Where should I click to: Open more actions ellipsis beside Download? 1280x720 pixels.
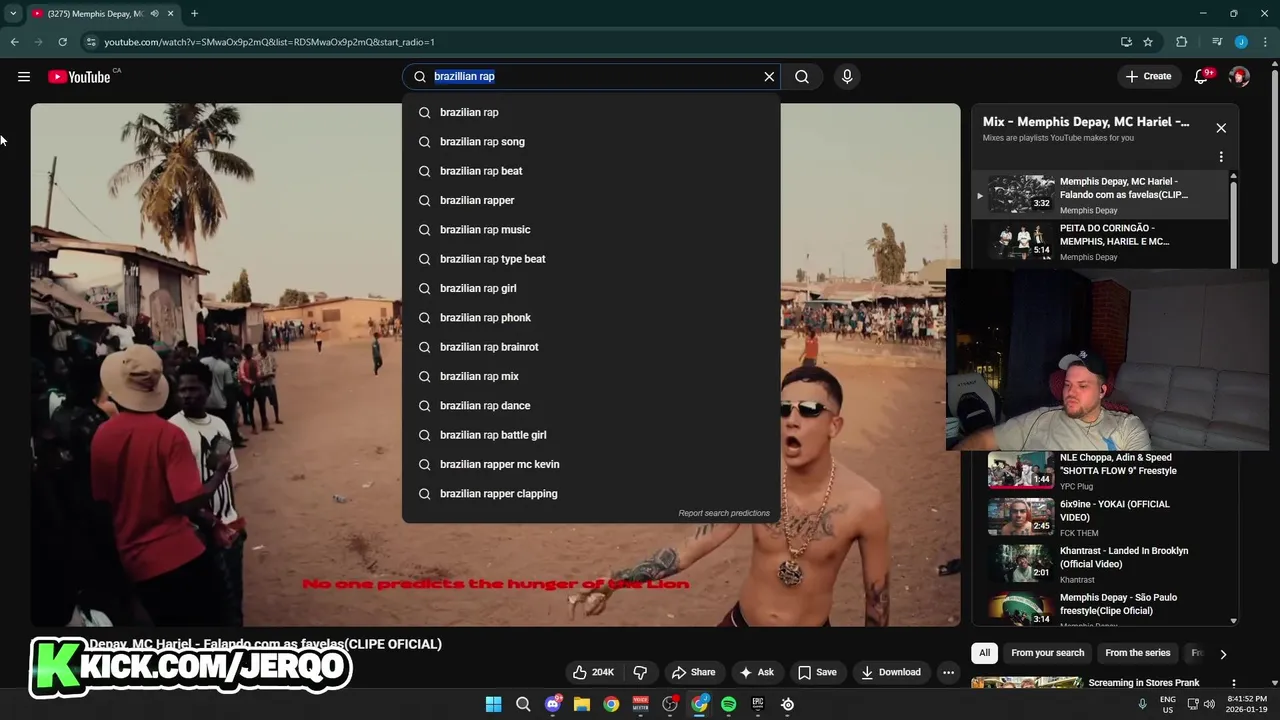click(948, 672)
